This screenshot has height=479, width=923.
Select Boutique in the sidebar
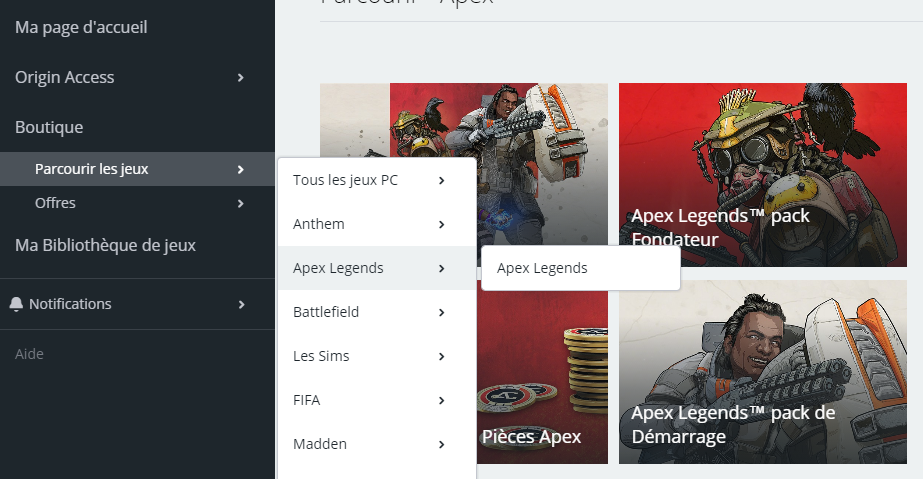tap(49, 128)
